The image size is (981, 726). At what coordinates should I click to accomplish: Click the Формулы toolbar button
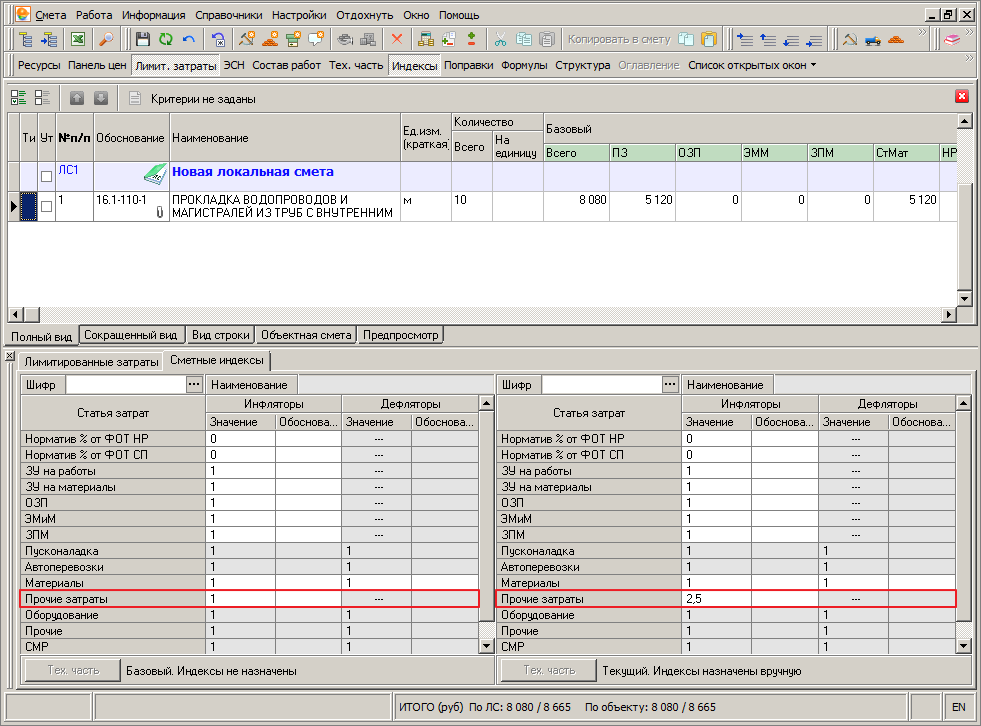click(524, 65)
